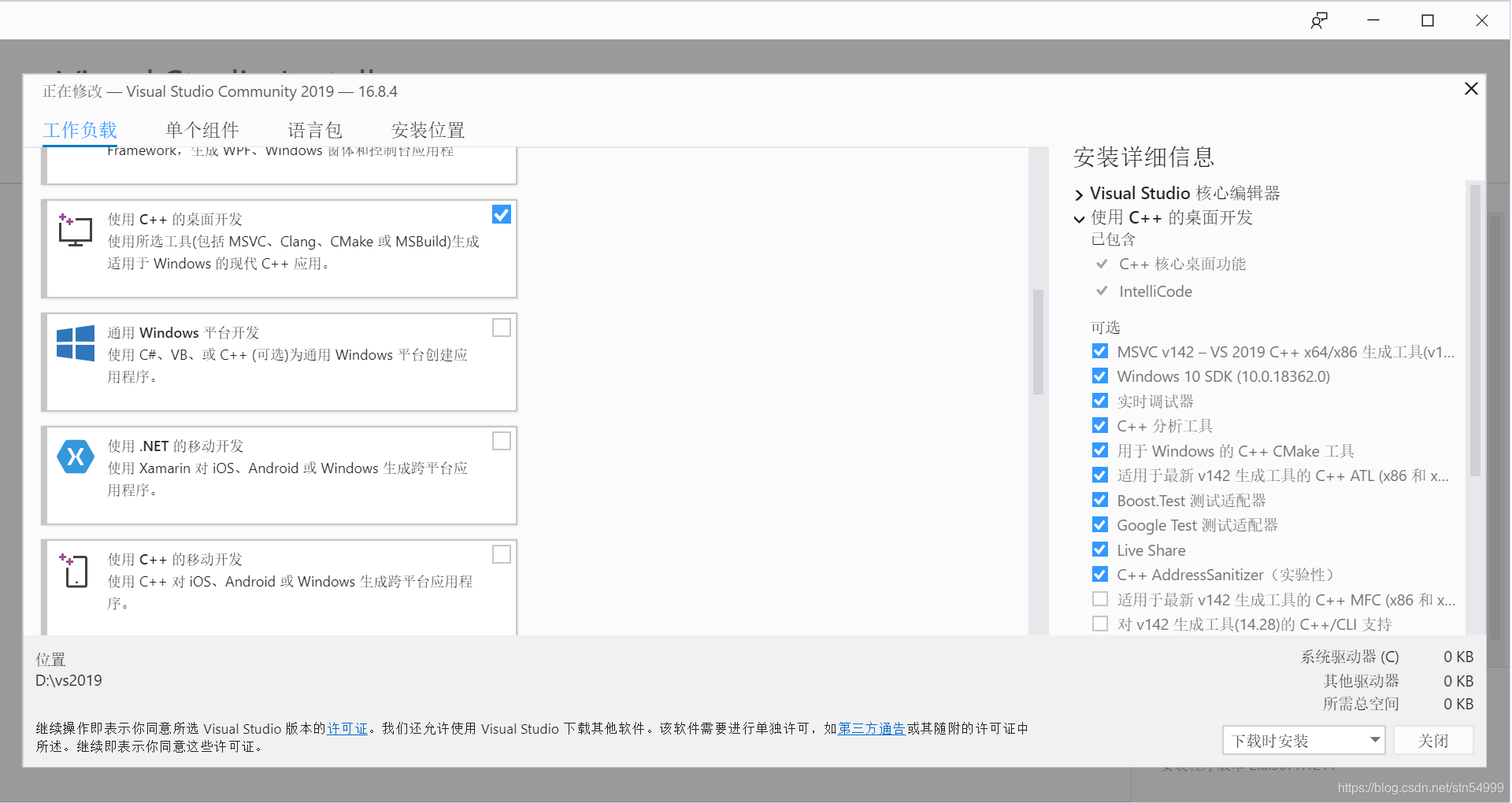The height and width of the screenshot is (803, 1512).
Task: Click the installation details scrollbar thumb
Action: coord(1475,329)
